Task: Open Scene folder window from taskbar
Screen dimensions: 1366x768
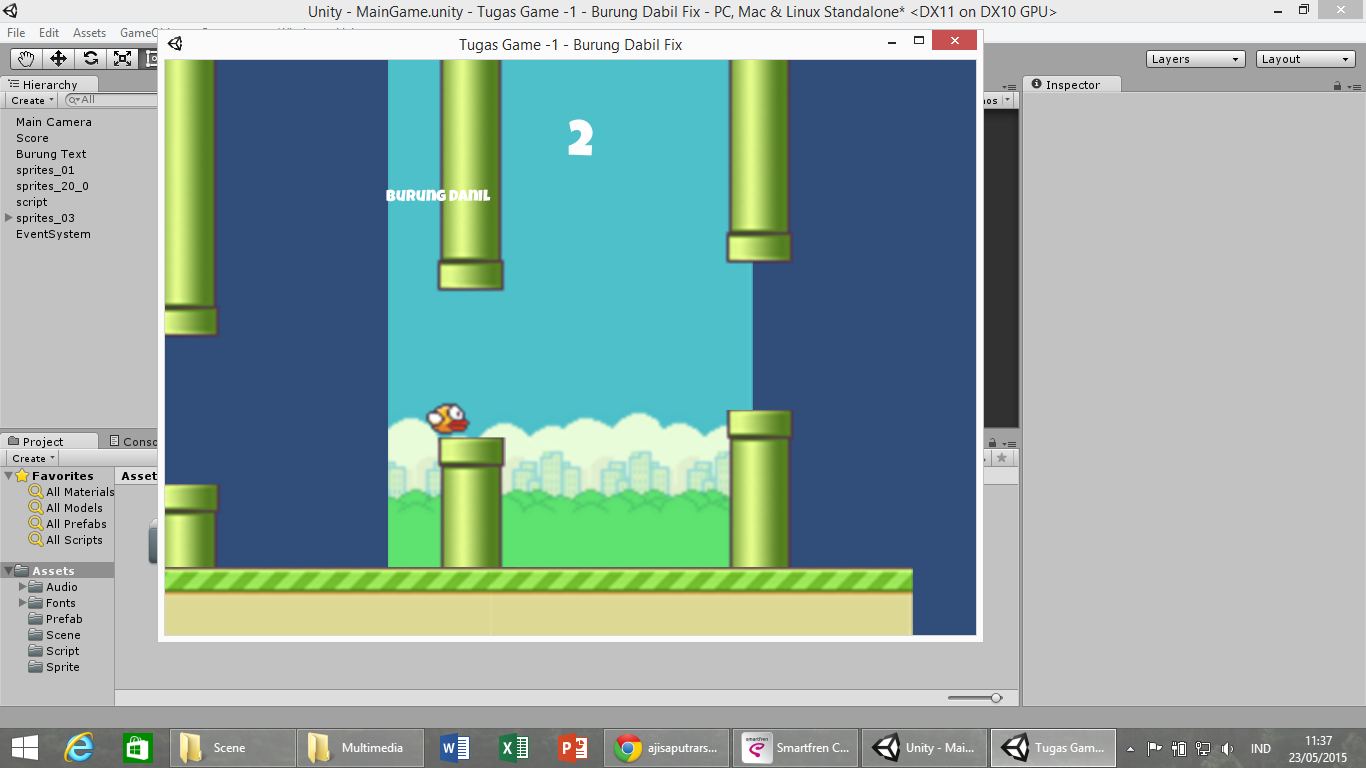Action: tap(232, 747)
